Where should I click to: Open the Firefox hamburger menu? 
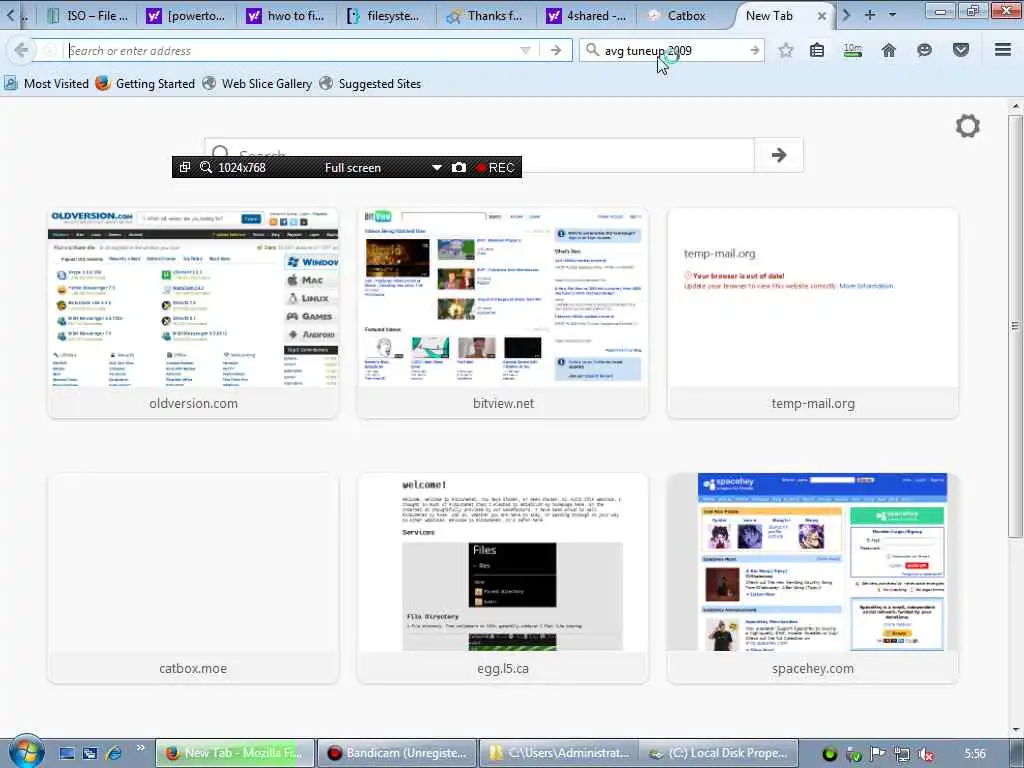1003,50
